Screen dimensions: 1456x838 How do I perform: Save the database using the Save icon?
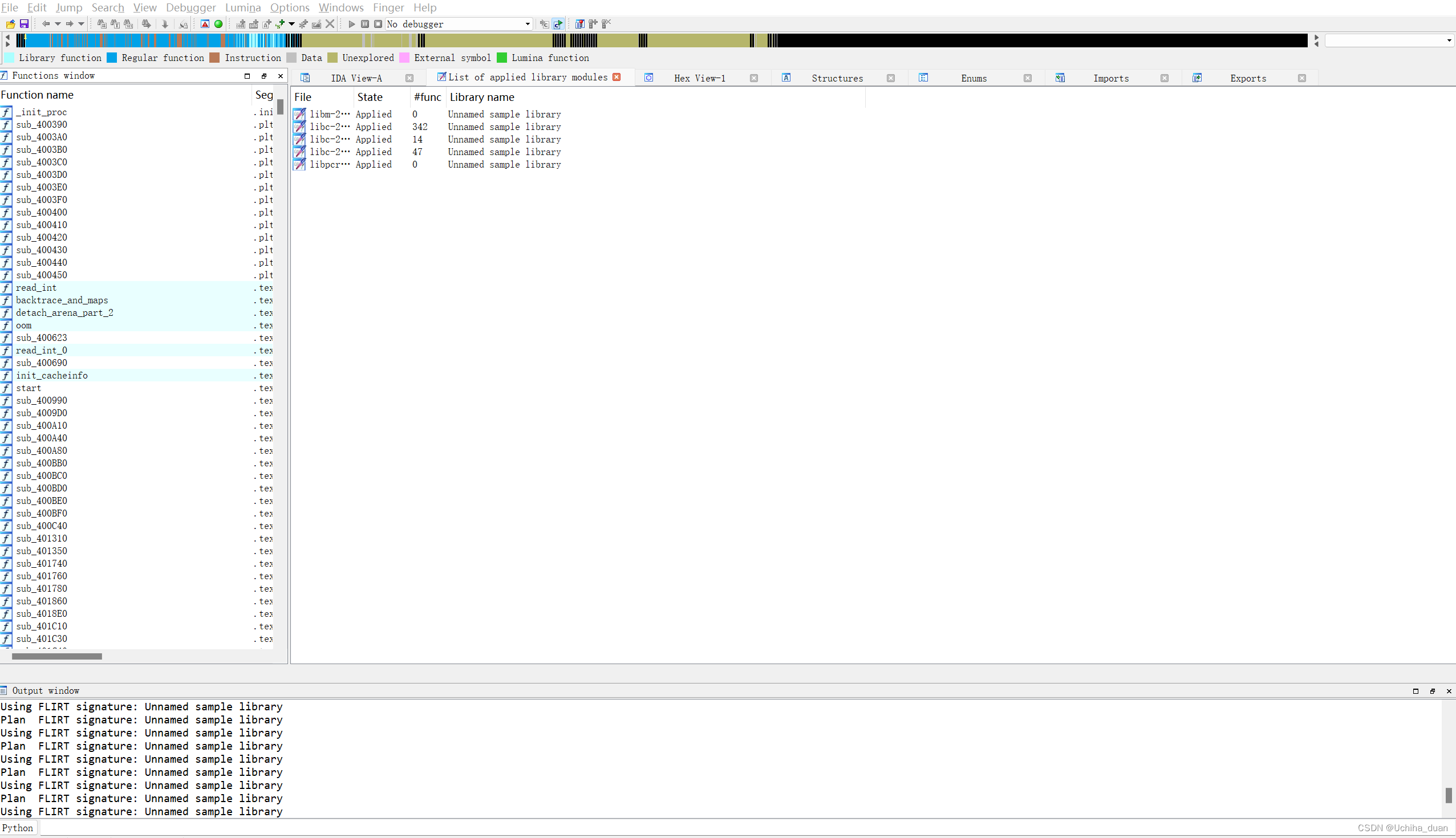click(x=24, y=23)
